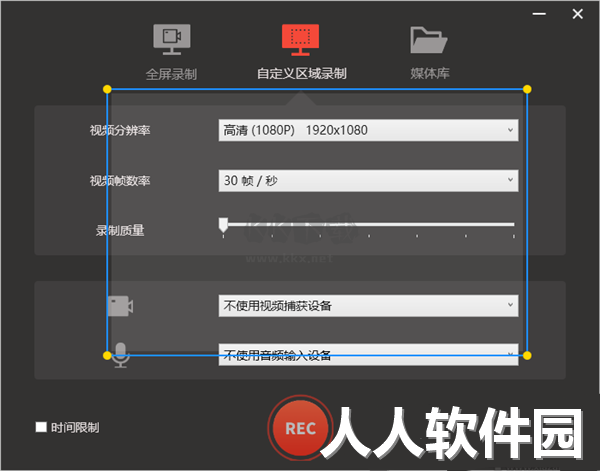Image resolution: width=600 pixels, height=471 pixels.
Task: Open the media library folder icon
Action: click(429, 40)
